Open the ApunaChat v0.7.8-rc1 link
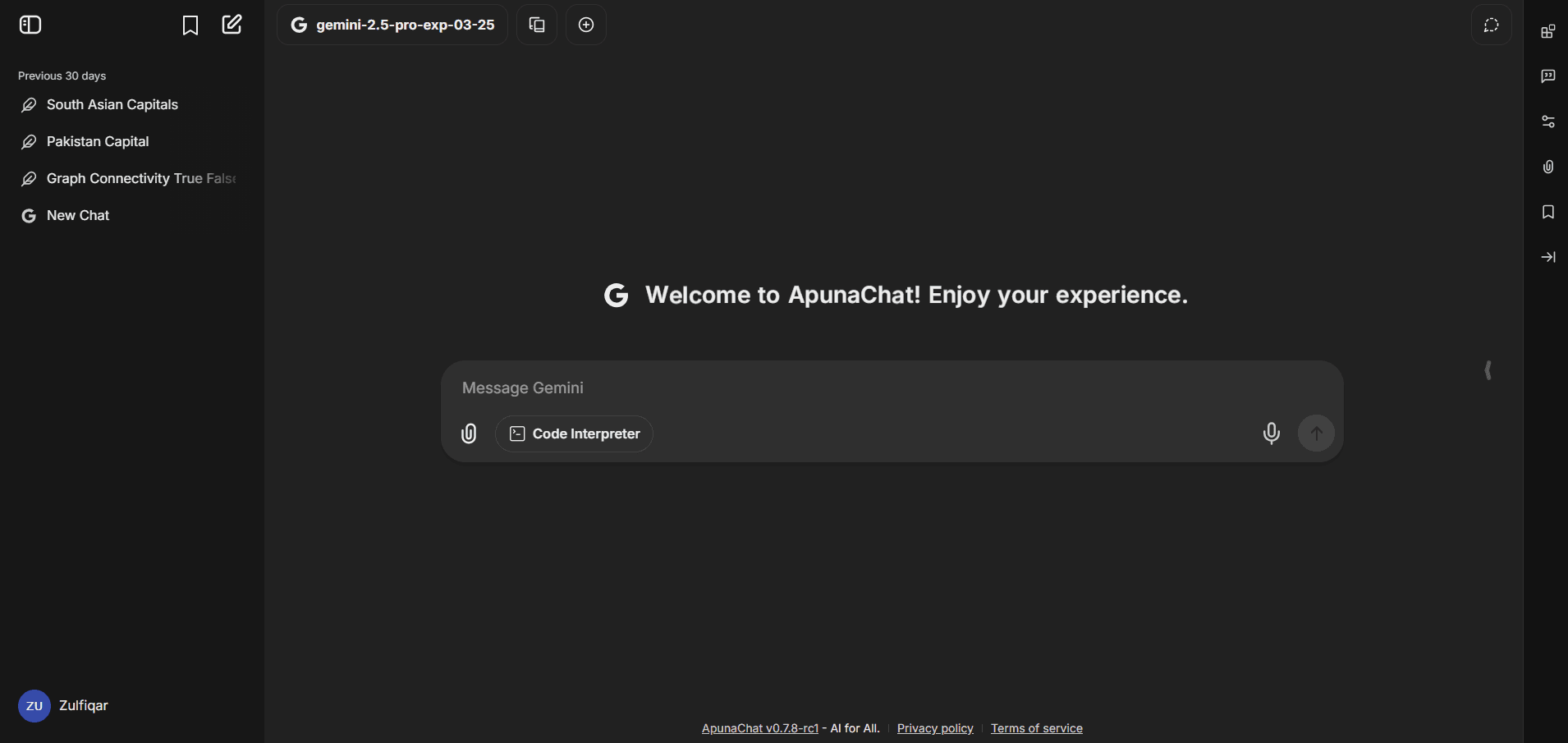1568x743 pixels. click(760, 728)
